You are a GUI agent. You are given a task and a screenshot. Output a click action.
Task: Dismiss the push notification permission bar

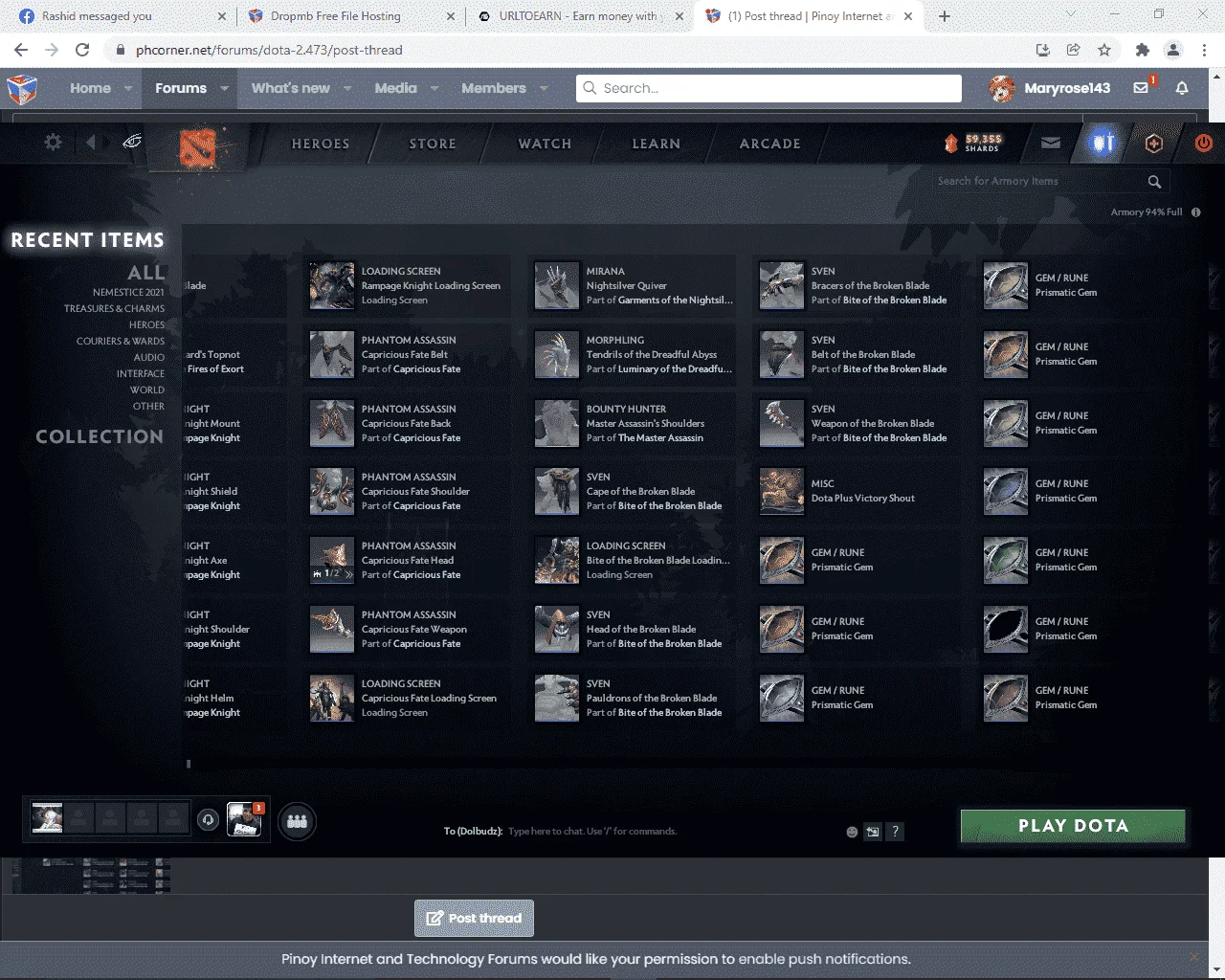[x=1193, y=957]
